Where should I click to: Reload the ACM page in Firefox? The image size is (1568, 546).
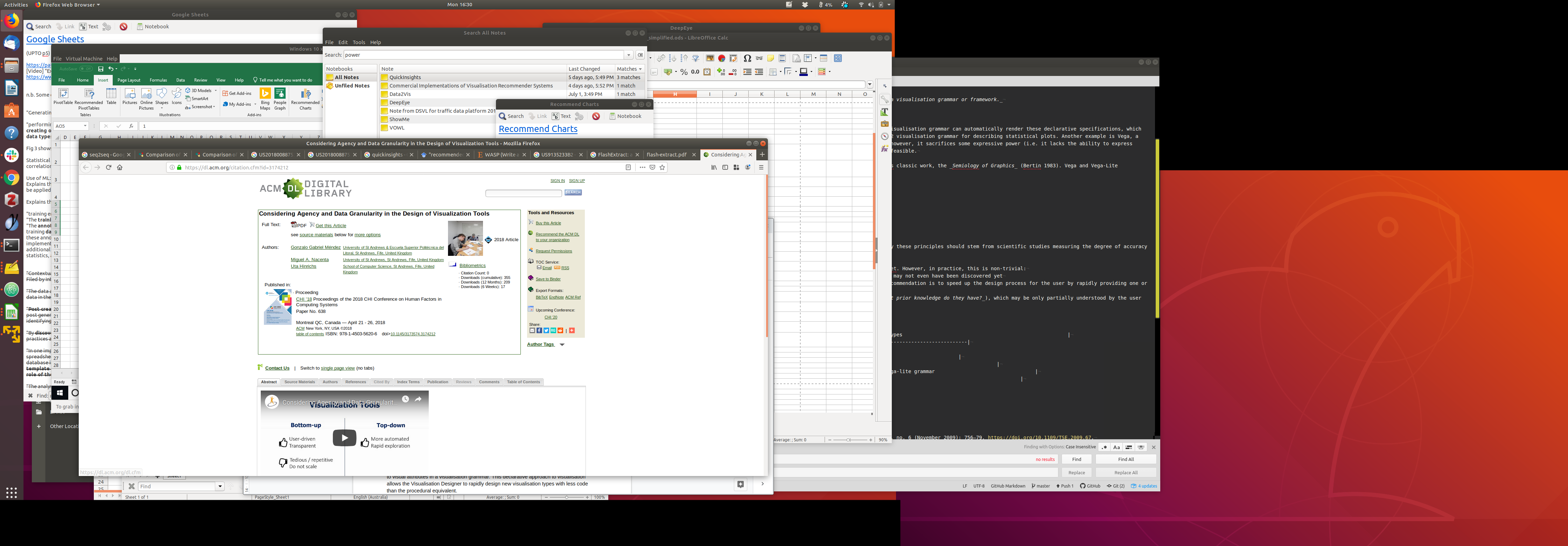[x=109, y=167]
